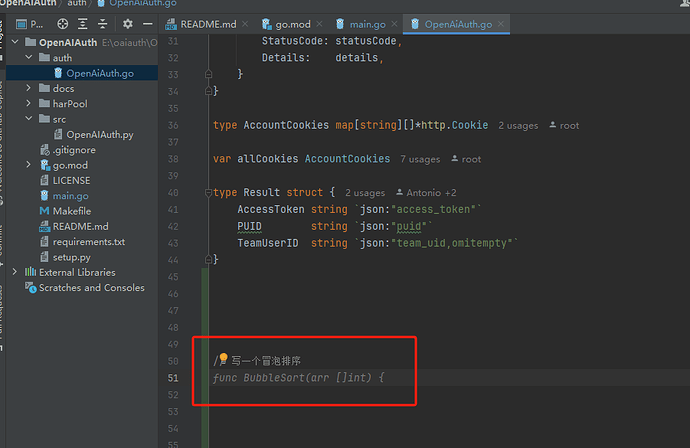Close the OpenAiAuth.go tab
The height and width of the screenshot is (448, 690).
tap(500, 24)
